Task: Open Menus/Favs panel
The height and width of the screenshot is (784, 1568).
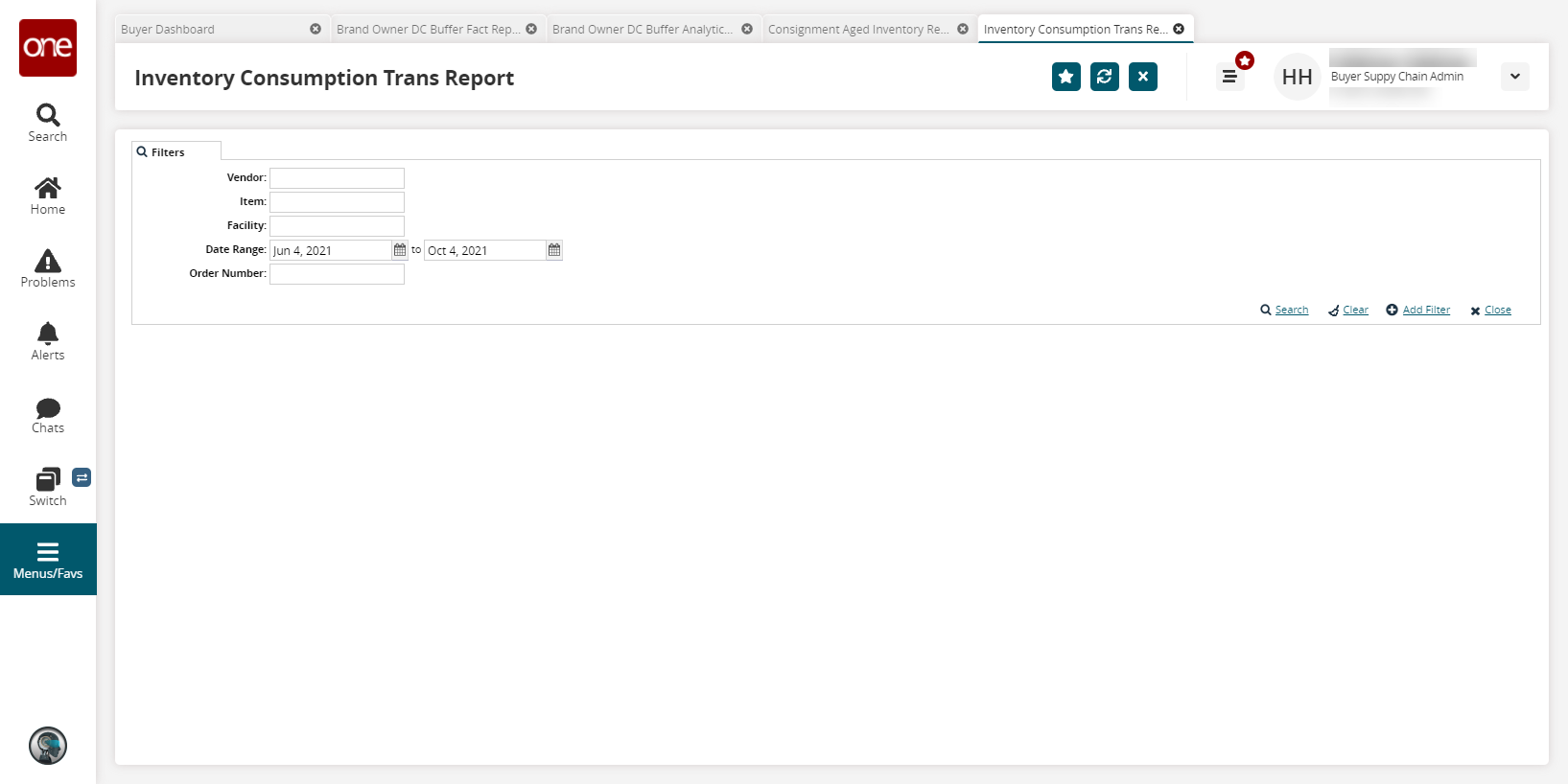Action: 48,560
